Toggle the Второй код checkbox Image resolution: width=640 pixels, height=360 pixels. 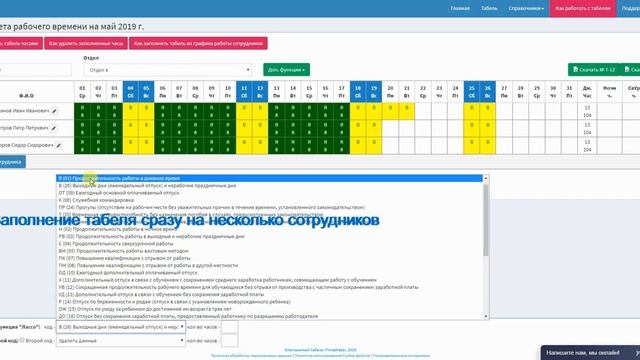(x=22, y=340)
